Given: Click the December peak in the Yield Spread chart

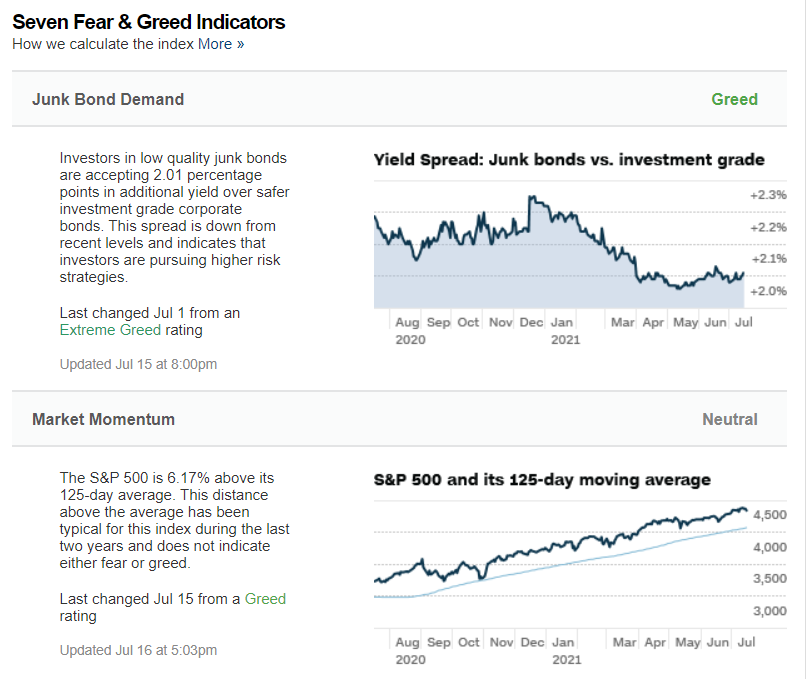Looking at the screenshot, I should click(533, 197).
